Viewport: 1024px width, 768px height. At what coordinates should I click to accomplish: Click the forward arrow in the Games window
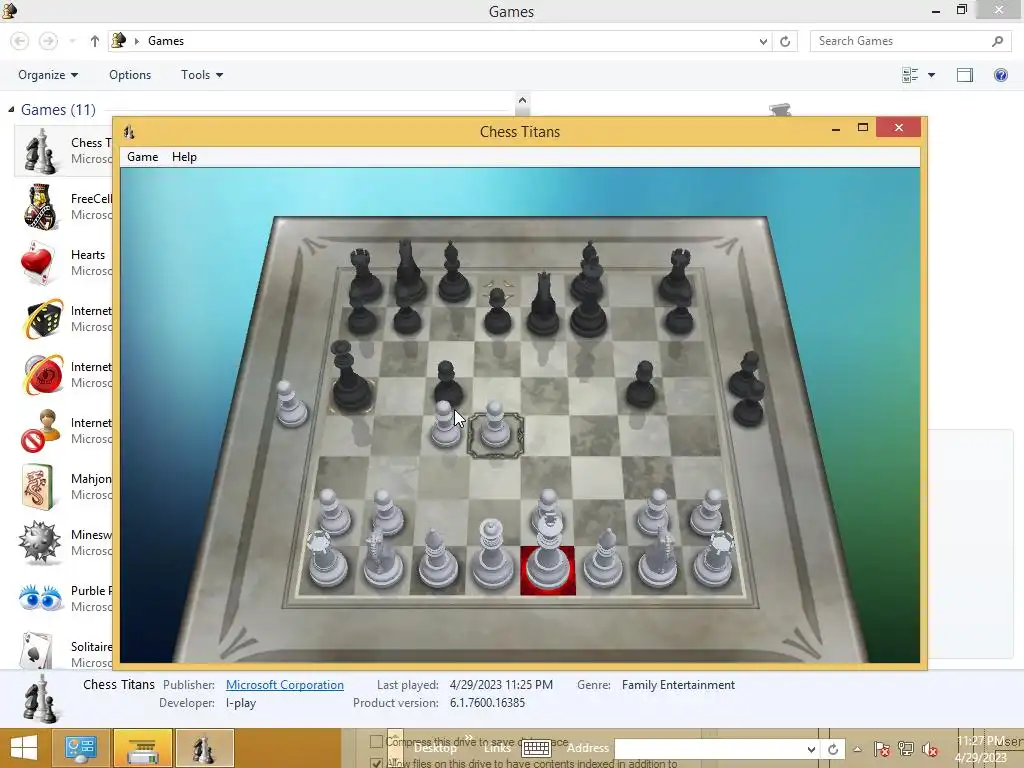48,41
